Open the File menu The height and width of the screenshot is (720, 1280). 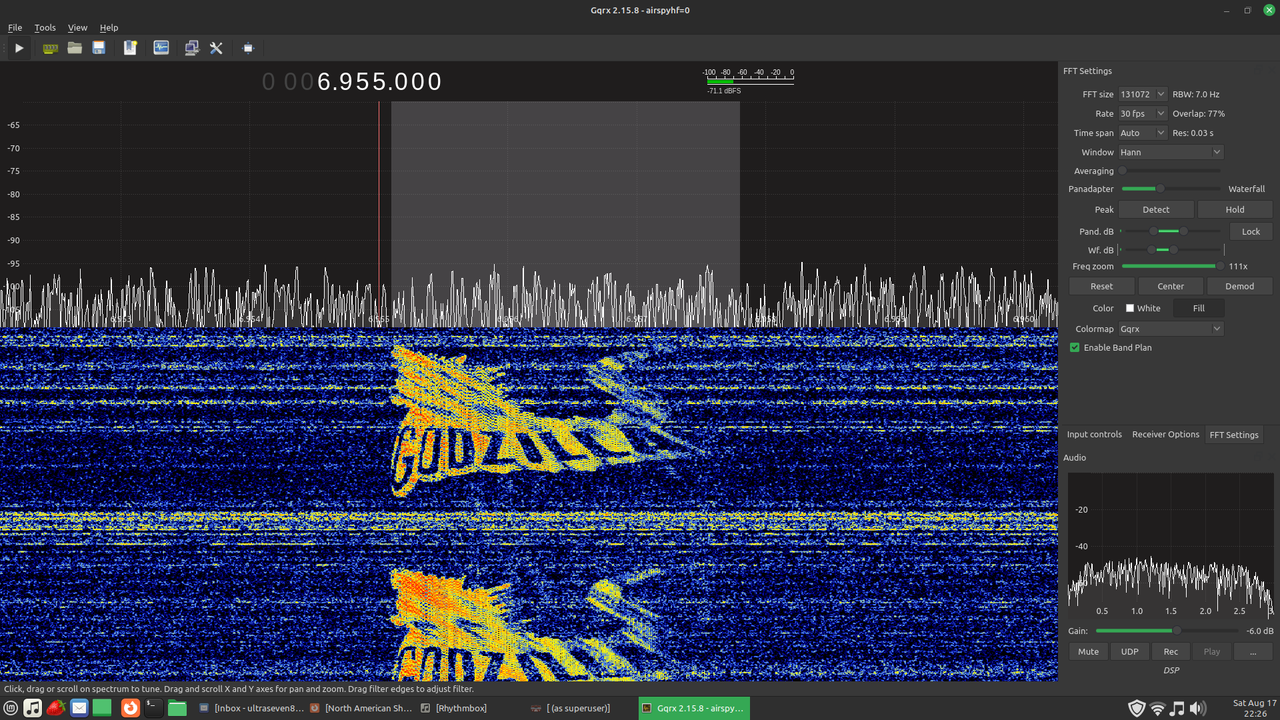pos(15,28)
